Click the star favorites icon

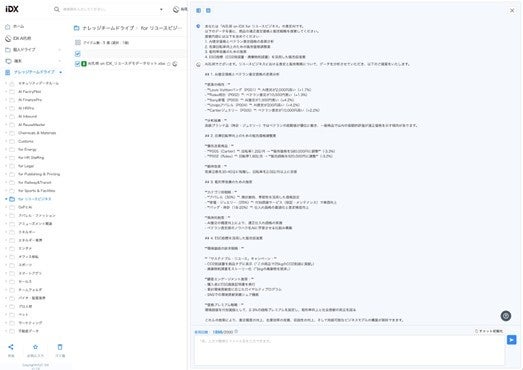[x=35, y=347]
